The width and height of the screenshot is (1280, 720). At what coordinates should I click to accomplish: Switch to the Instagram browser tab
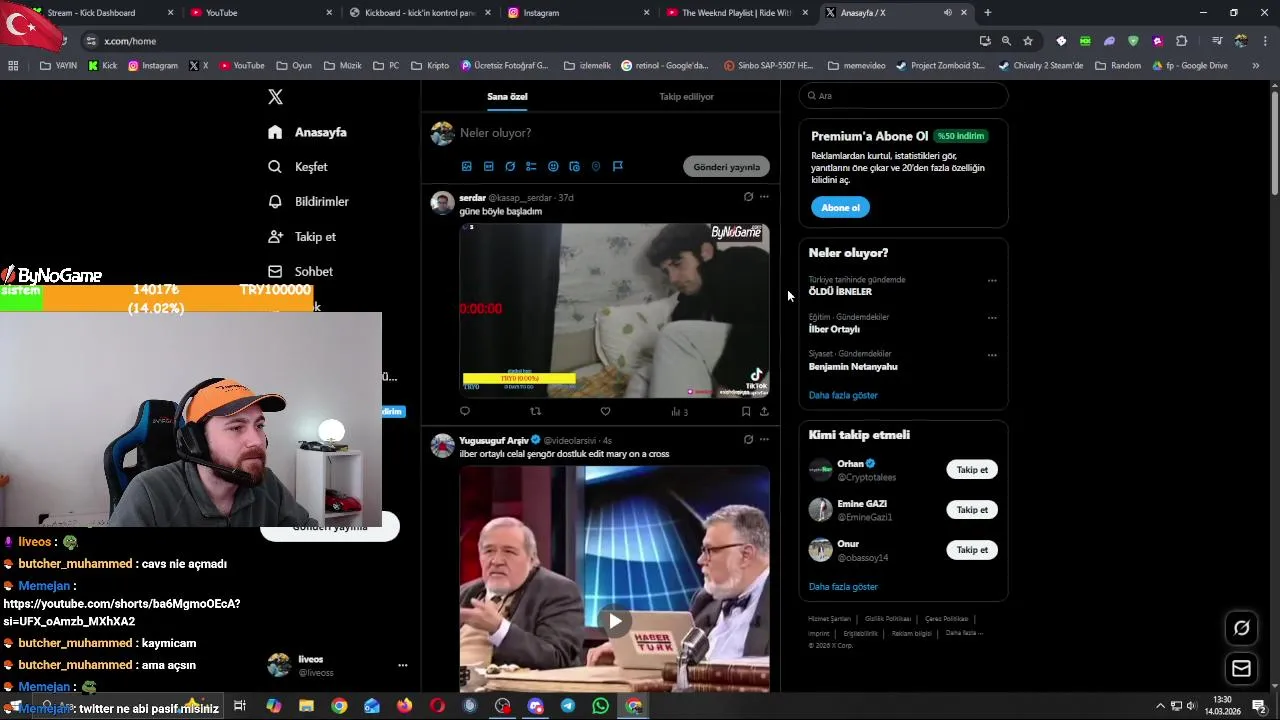(x=579, y=13)
